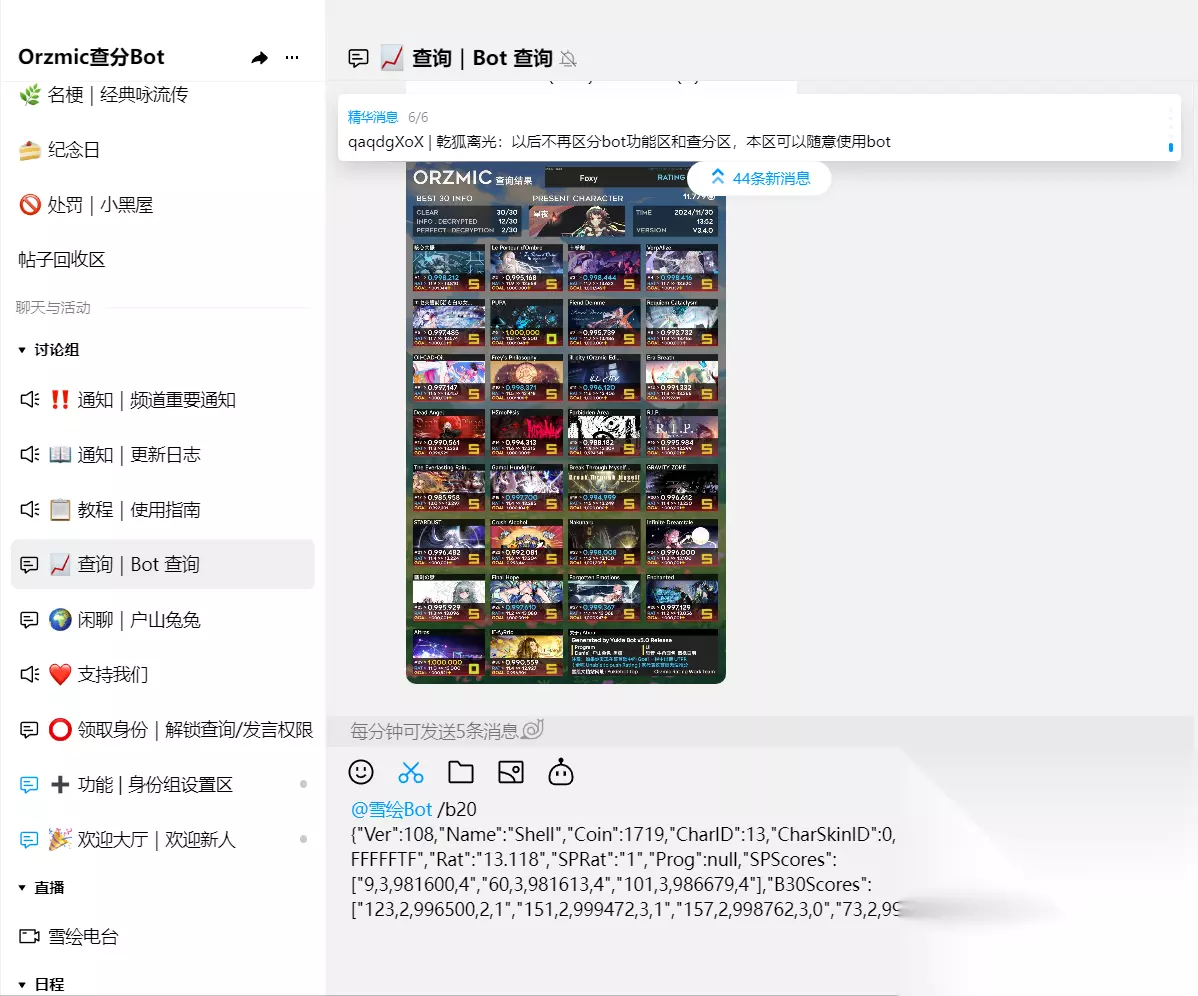Screen dimensions: 1198x996
Task: Click the red exclamation icon on 频道重要通知
Action: (x=60, y=399)
